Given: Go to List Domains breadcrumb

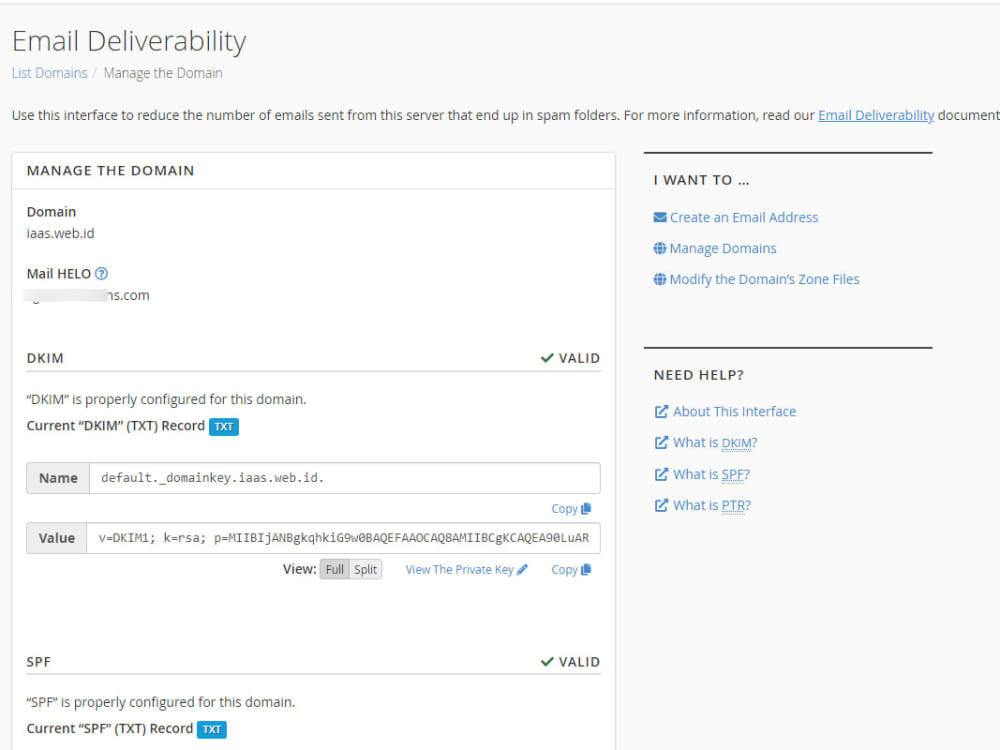Looking at the screenshot, I should click(50, 73).
